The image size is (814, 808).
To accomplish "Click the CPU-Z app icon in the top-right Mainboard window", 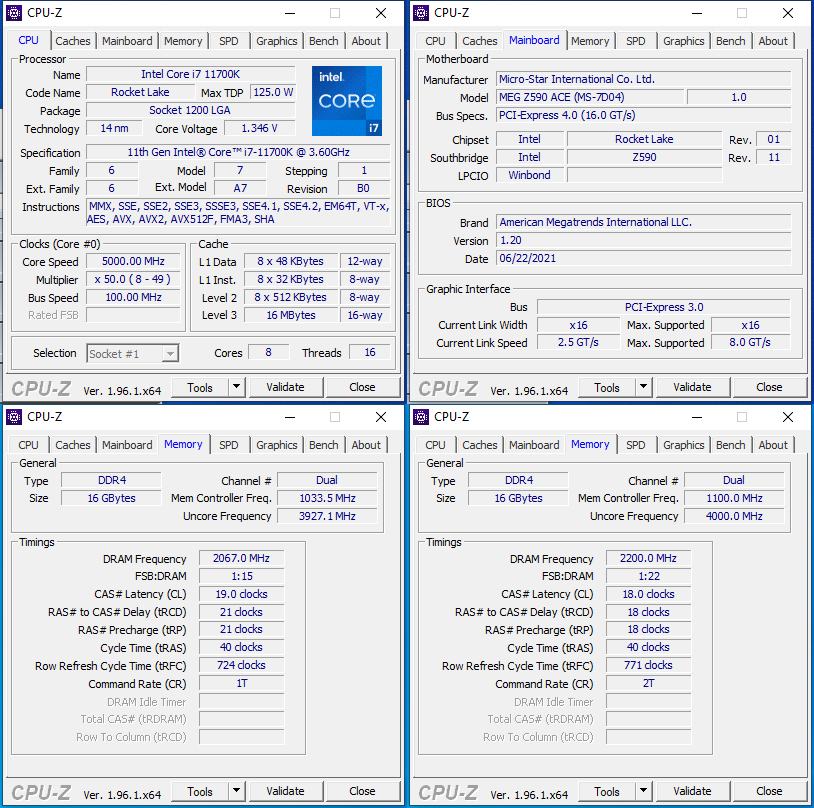I will (x=421, y=13).
